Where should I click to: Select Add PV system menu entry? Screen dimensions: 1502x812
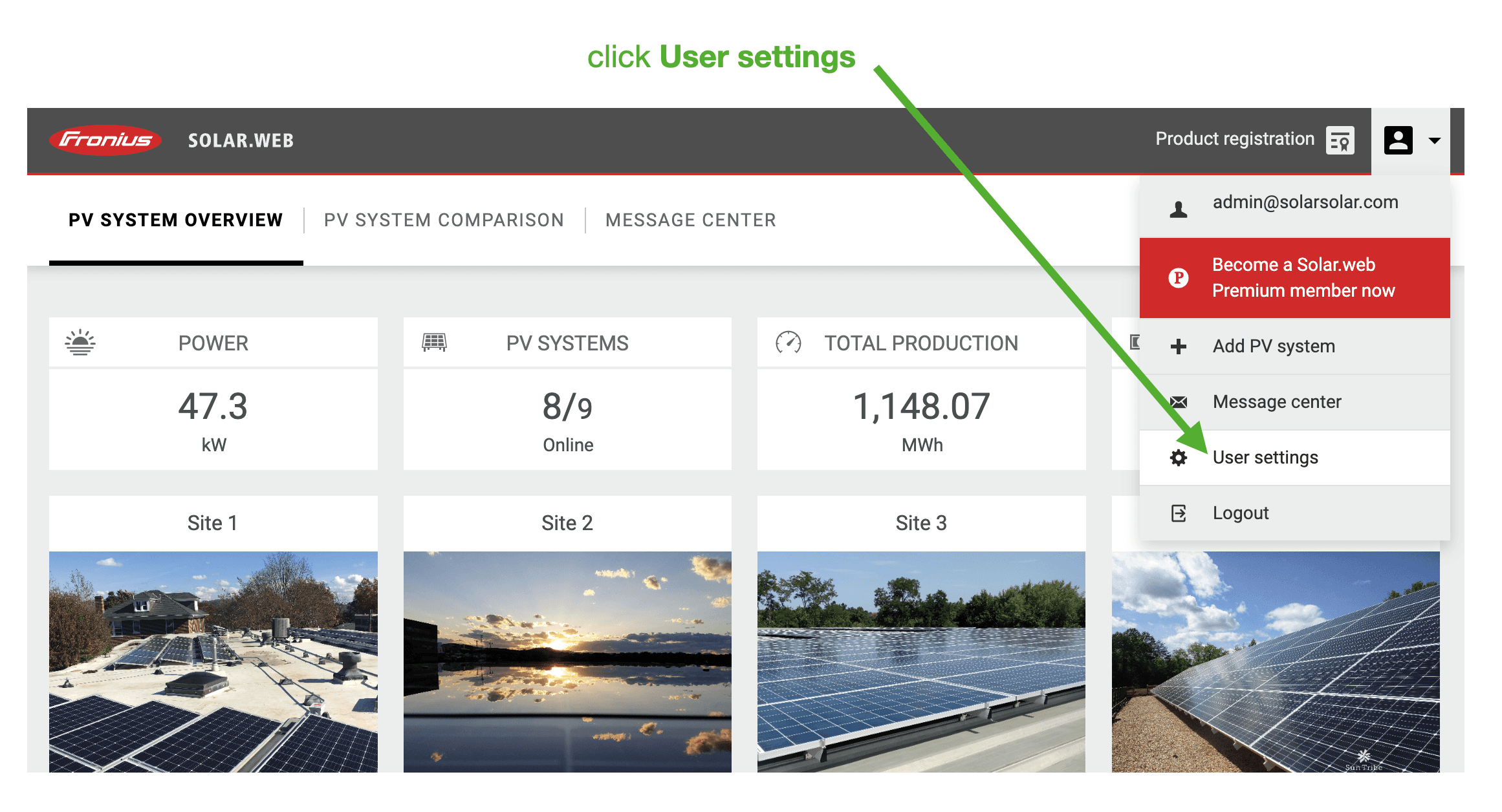coord(1273,347)
